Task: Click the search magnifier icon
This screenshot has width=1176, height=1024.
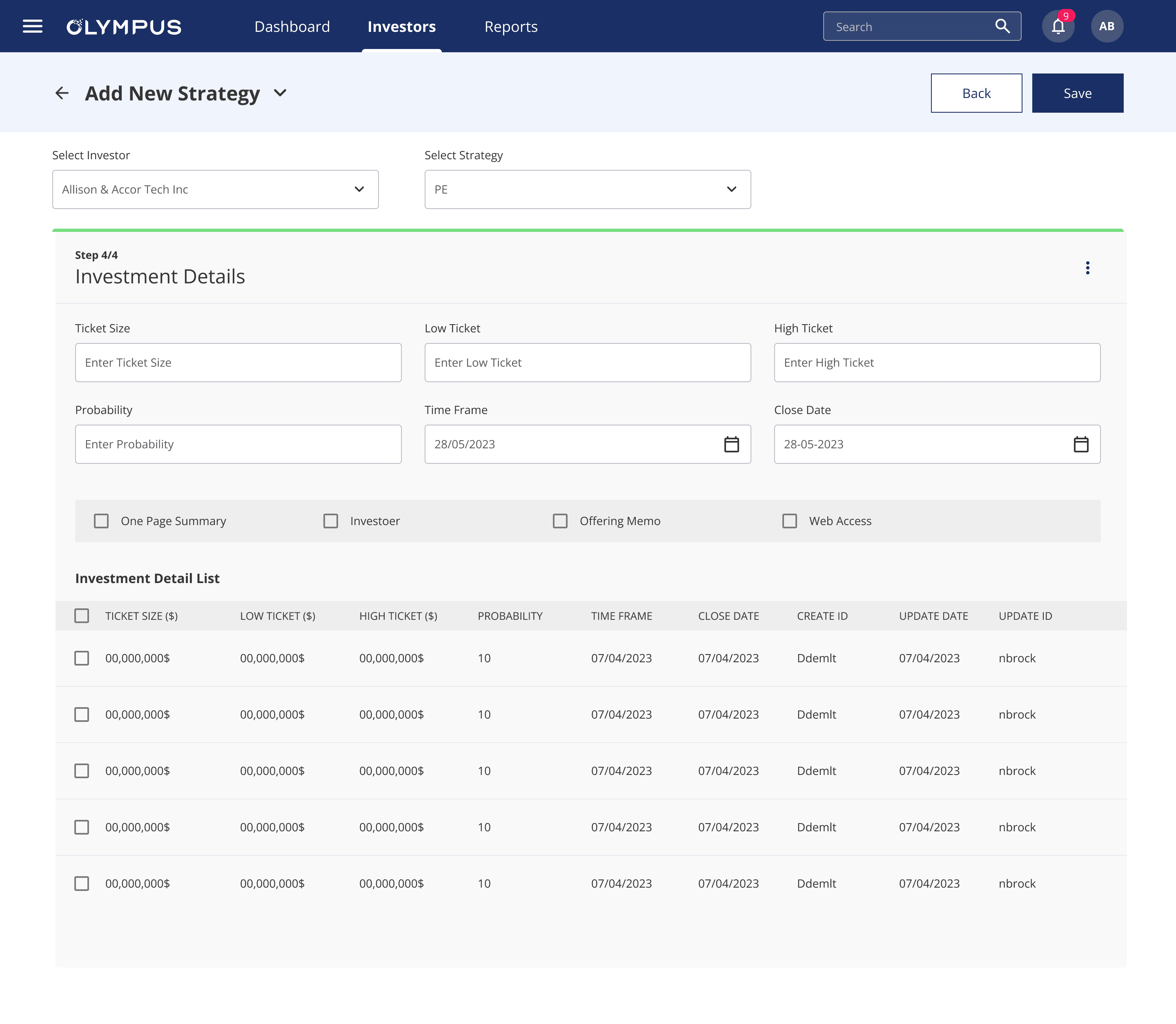Action: tap(1002, 26)
